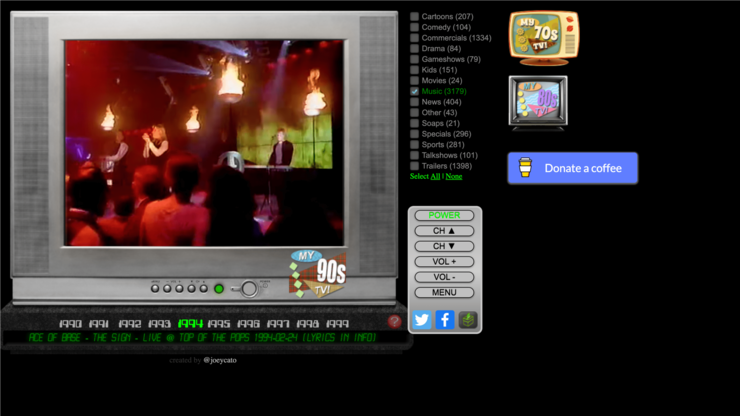740x416 pixels.
Task: Visit the My 80s TV logo
Action: coord(538,102)
